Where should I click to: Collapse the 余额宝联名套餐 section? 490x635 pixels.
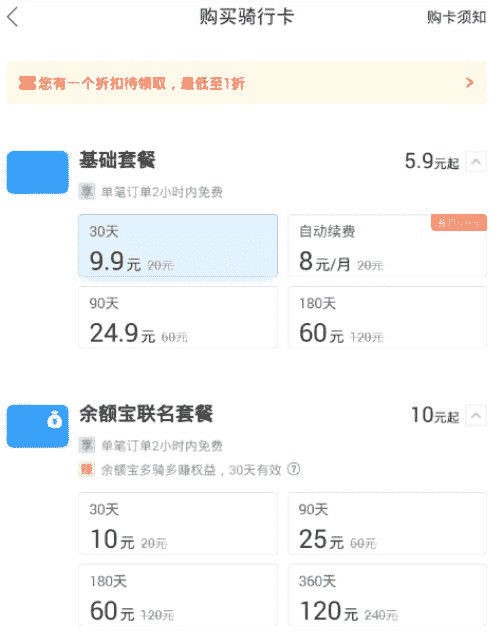pyautogui.click(x=476, y=416)
